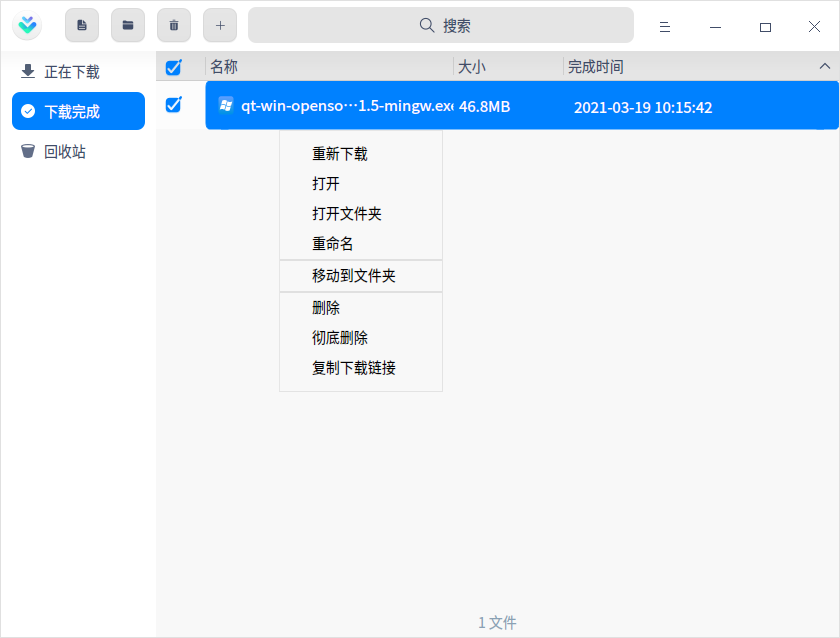Open the containing folder via toolbar folder icon

point(128,25)
